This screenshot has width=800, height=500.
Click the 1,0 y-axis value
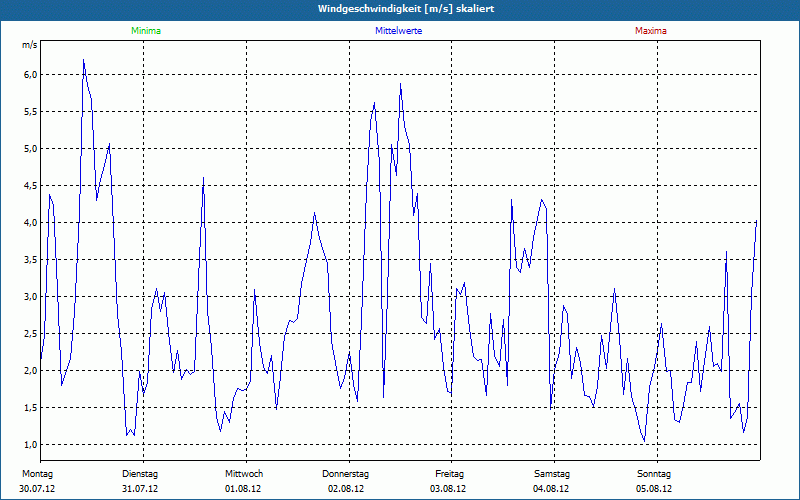(x=30, y=444)
